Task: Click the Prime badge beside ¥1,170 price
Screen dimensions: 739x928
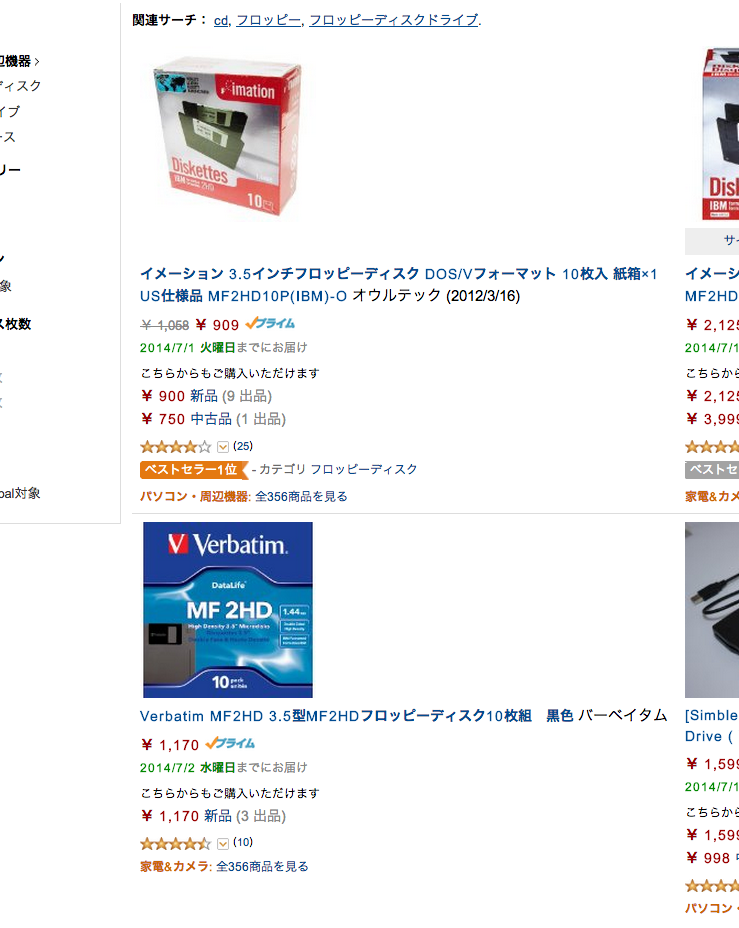Action: [x=230, y=743]
